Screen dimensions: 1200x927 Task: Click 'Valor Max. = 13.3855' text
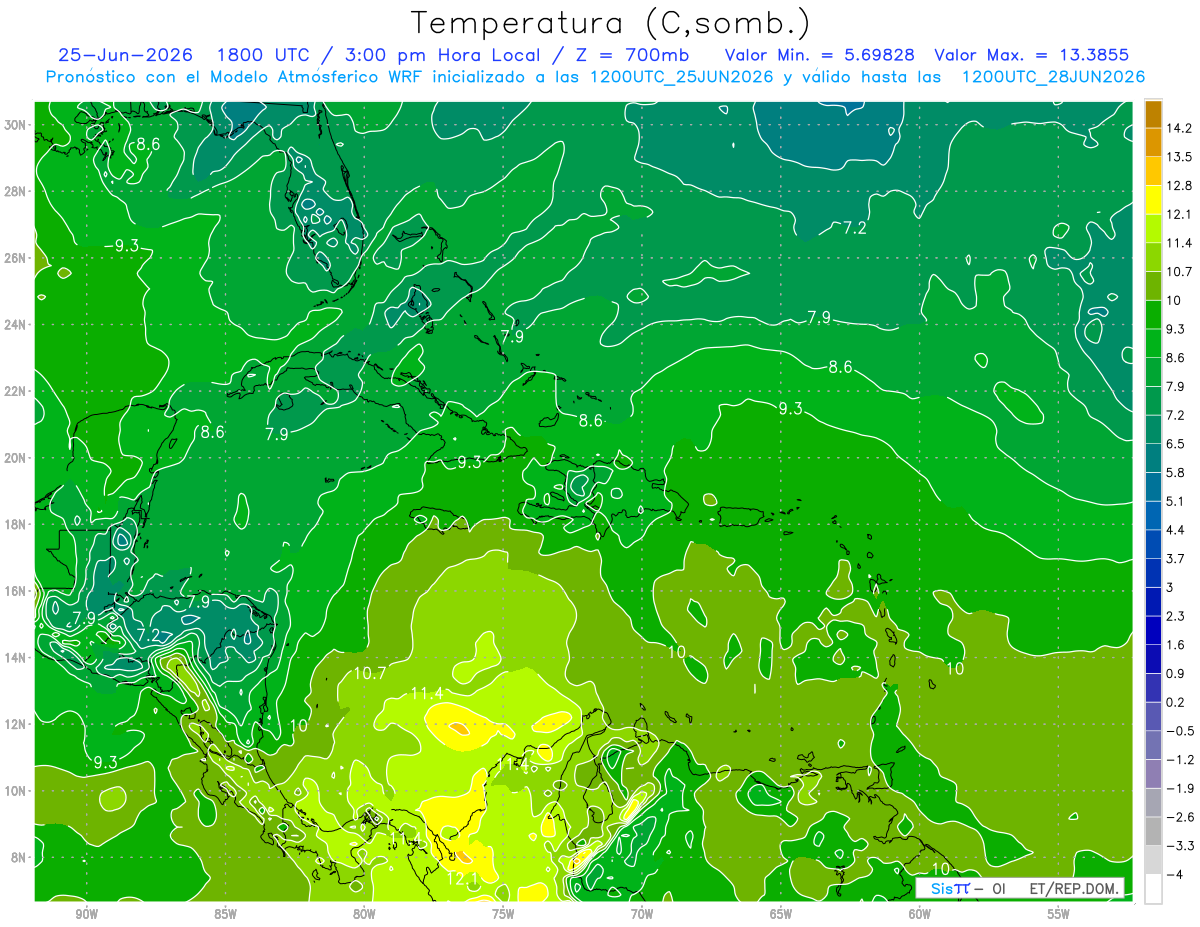[1033, 55]
